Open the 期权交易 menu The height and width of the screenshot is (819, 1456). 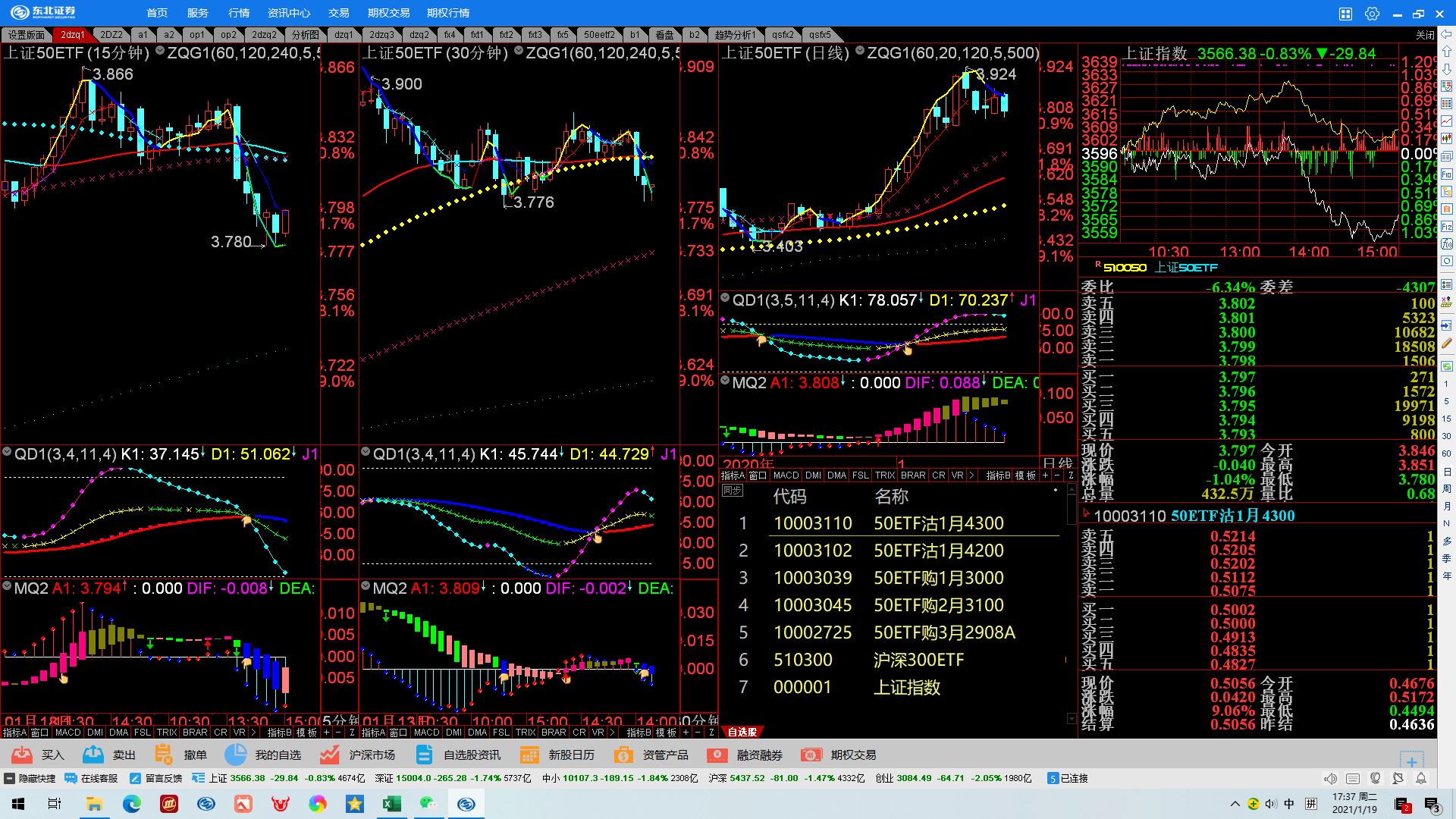[388, 13]
